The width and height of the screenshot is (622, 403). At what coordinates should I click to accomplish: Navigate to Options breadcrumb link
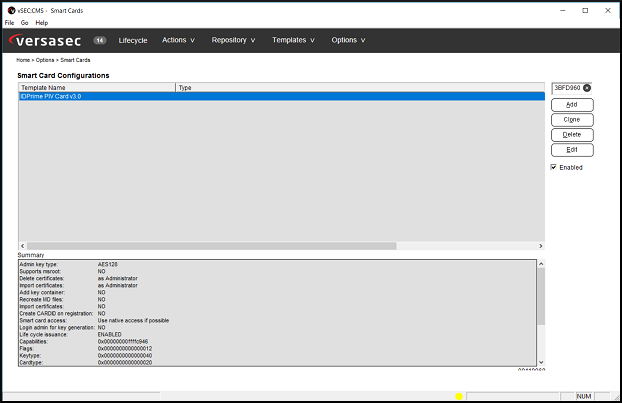[x=45, y=60]
